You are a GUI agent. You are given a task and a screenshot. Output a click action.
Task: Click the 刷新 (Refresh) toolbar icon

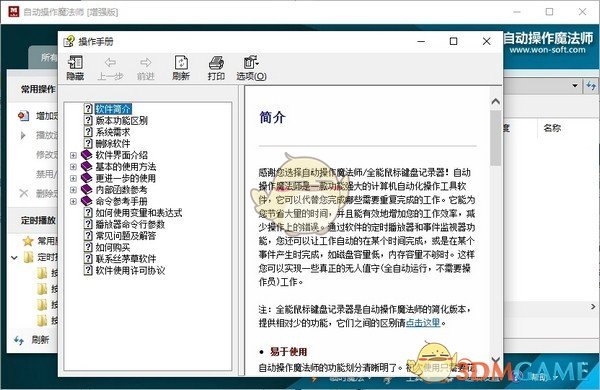[x=181, y=62]
